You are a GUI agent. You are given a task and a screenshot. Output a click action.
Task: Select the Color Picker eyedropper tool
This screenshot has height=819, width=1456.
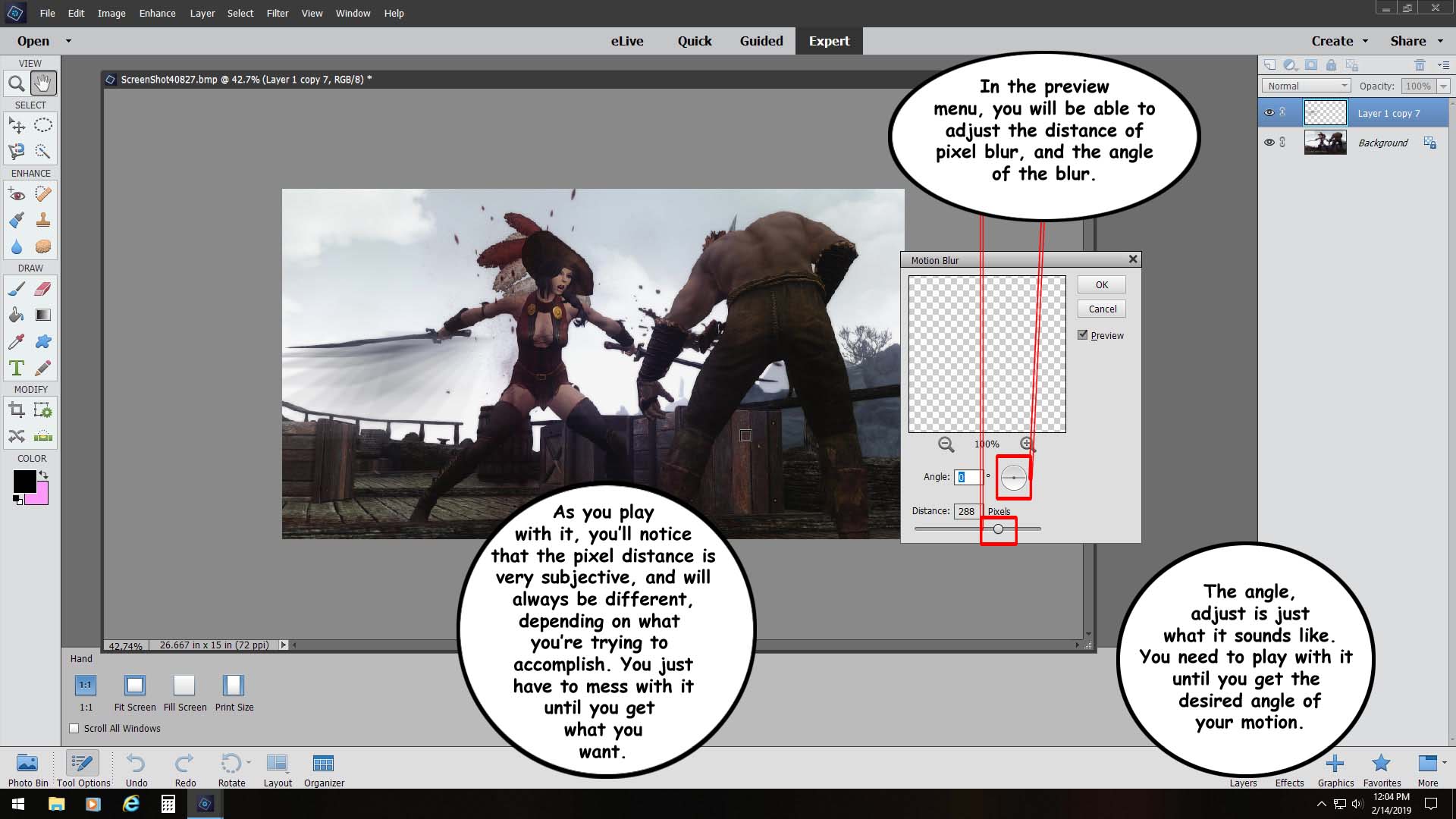click(x=16, y=342)
